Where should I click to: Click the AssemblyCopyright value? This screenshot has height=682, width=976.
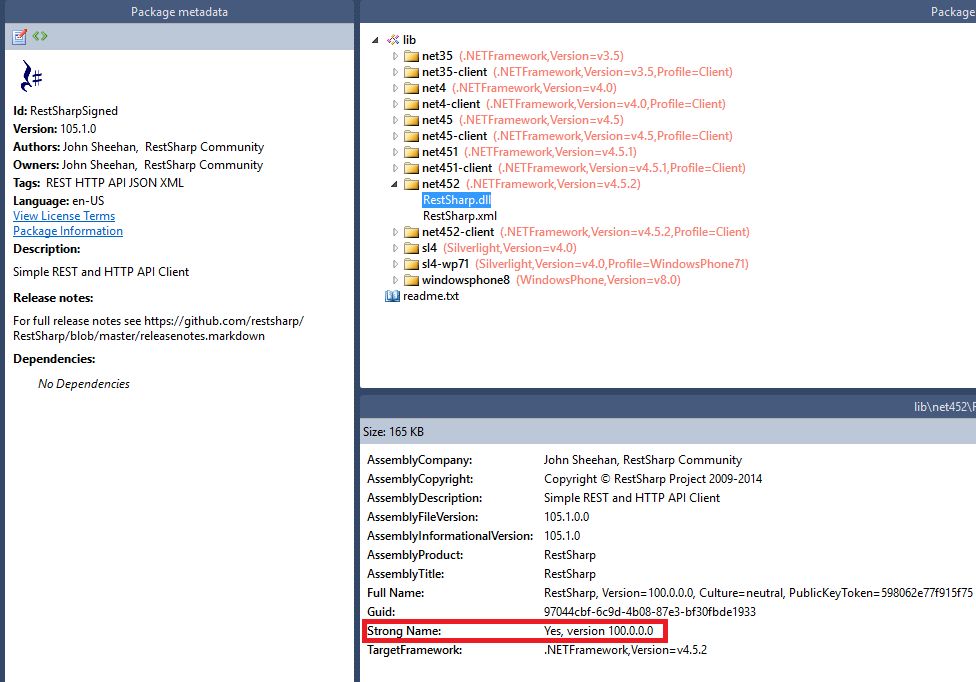(x=653, y=479)
